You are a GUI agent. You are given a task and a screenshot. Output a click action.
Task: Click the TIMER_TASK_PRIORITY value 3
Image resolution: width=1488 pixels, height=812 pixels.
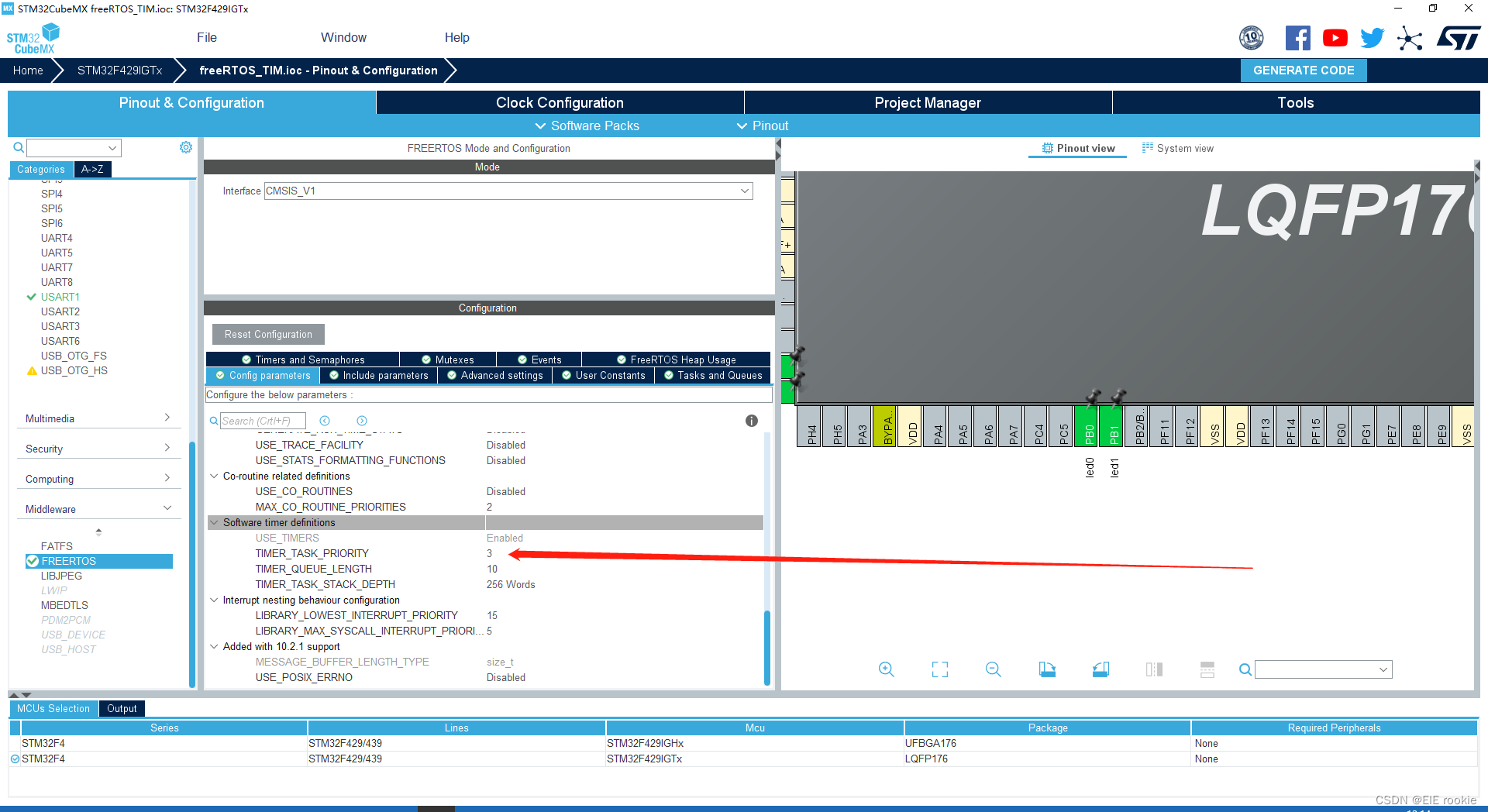coord(489,553)
